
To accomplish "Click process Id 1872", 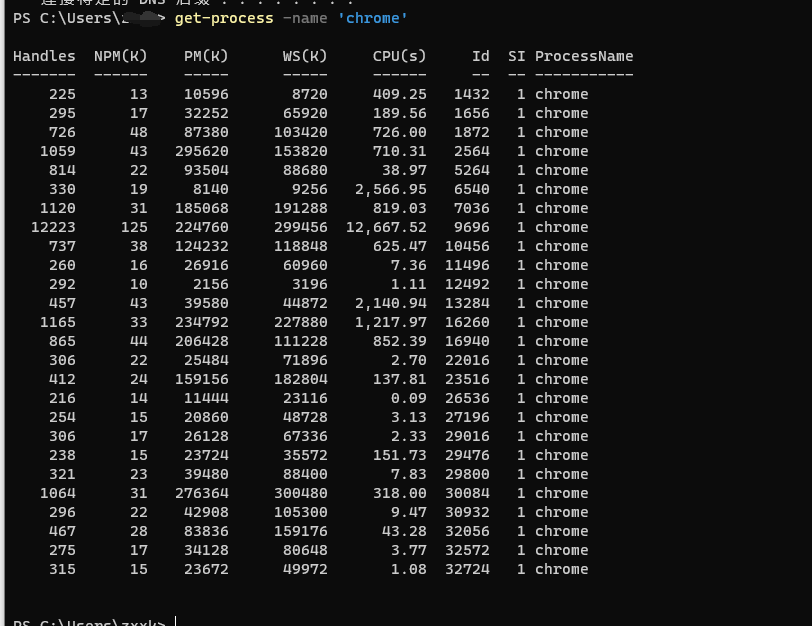I will click(x=471, y=132).
